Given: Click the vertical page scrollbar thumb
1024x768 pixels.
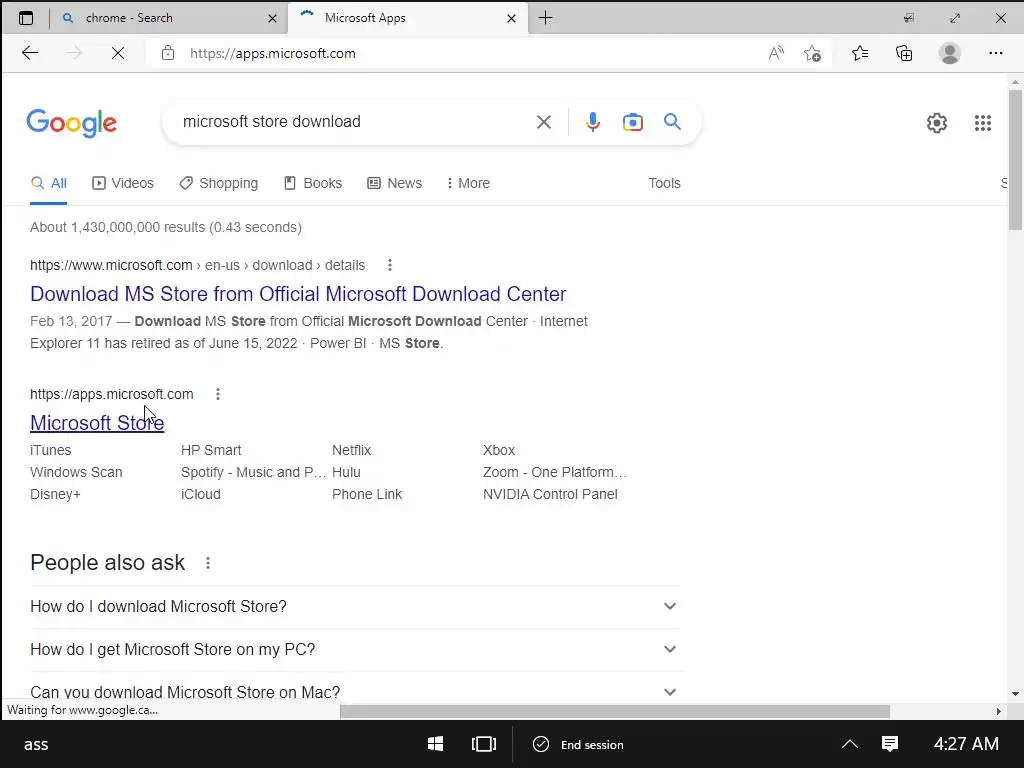Looking at the screenshot, I should [x=1015, y=160].
